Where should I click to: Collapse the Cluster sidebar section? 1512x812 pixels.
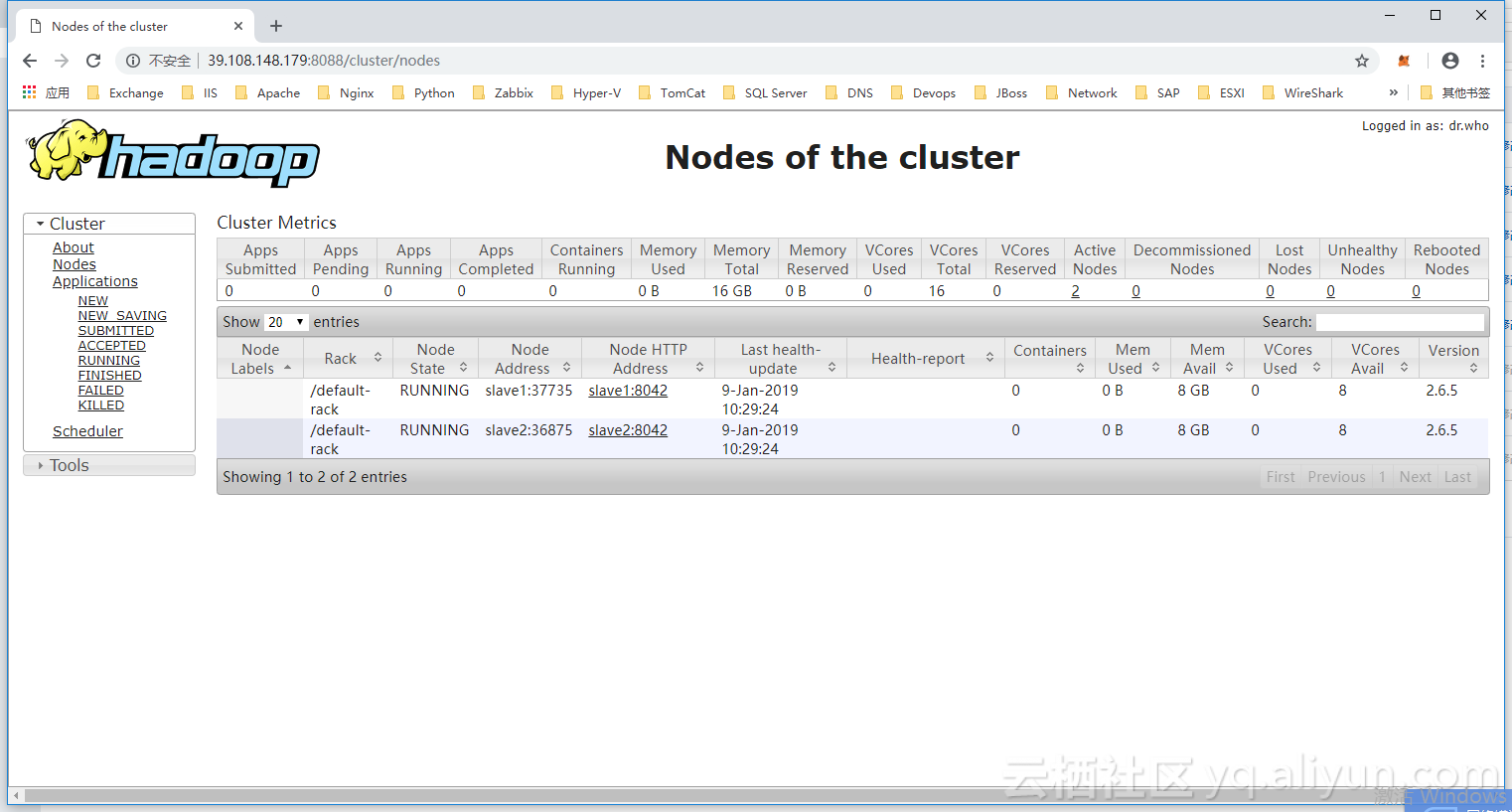point(109,224)
